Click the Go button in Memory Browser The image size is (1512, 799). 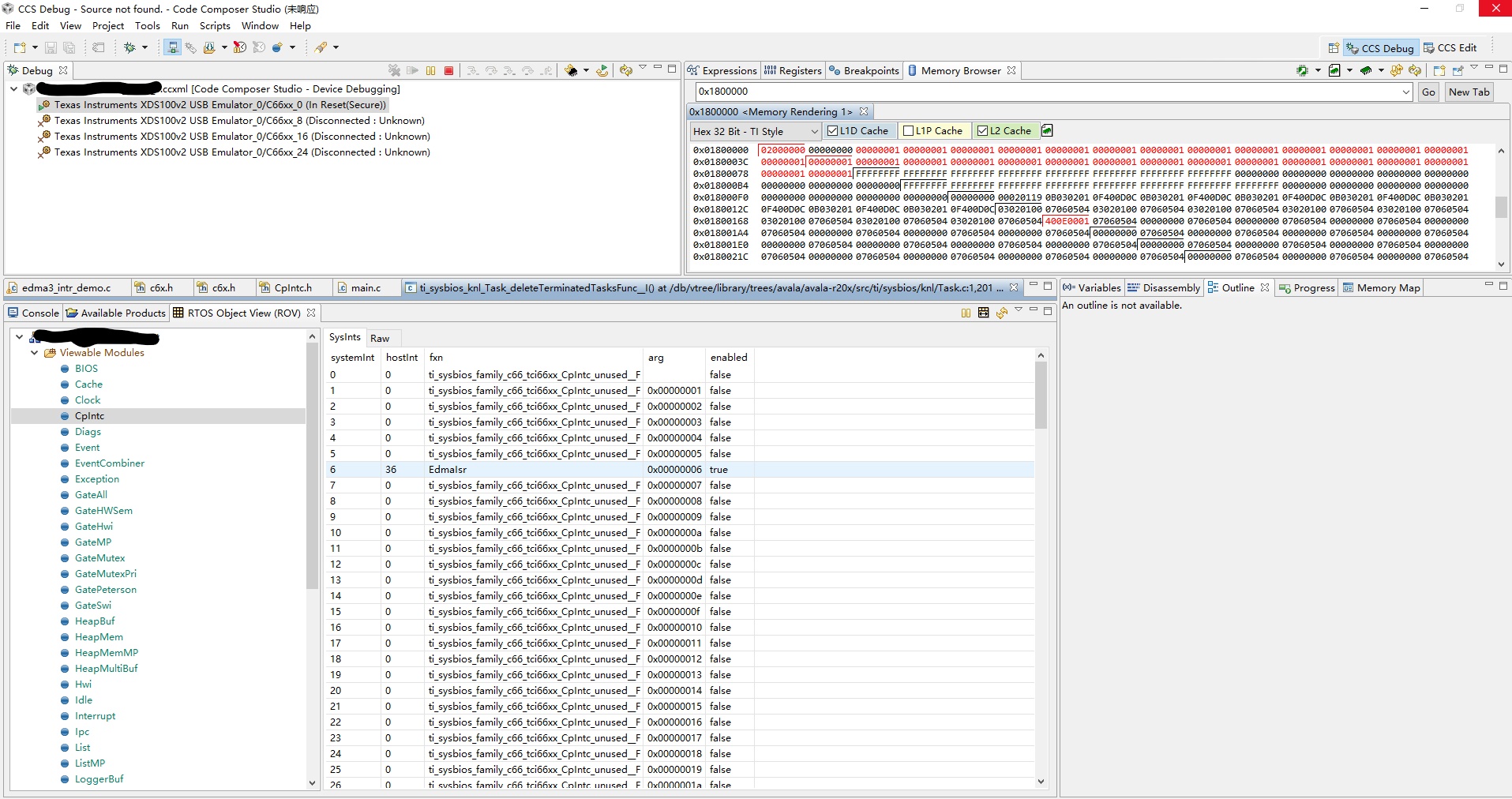[1428, 92]
